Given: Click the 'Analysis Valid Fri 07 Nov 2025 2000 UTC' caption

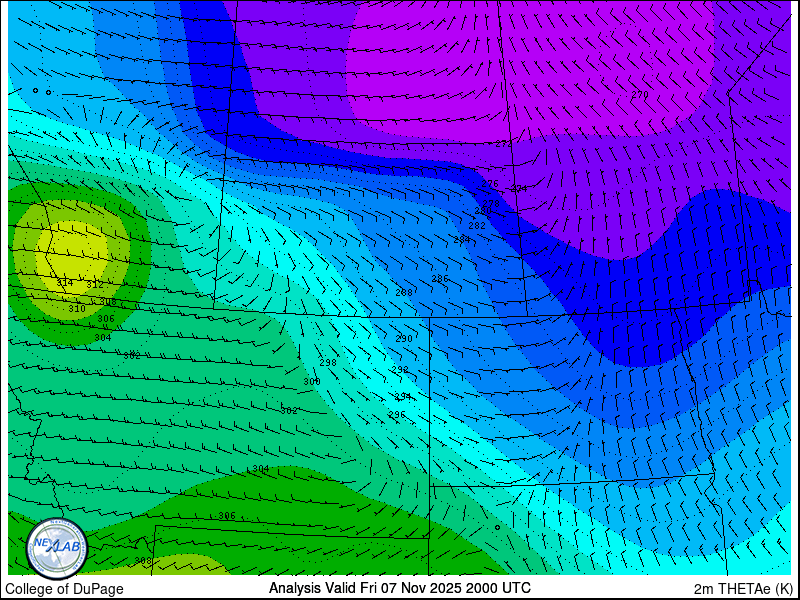Looking at the screenshot, I should pyautogui.click(x=399, y=587).
